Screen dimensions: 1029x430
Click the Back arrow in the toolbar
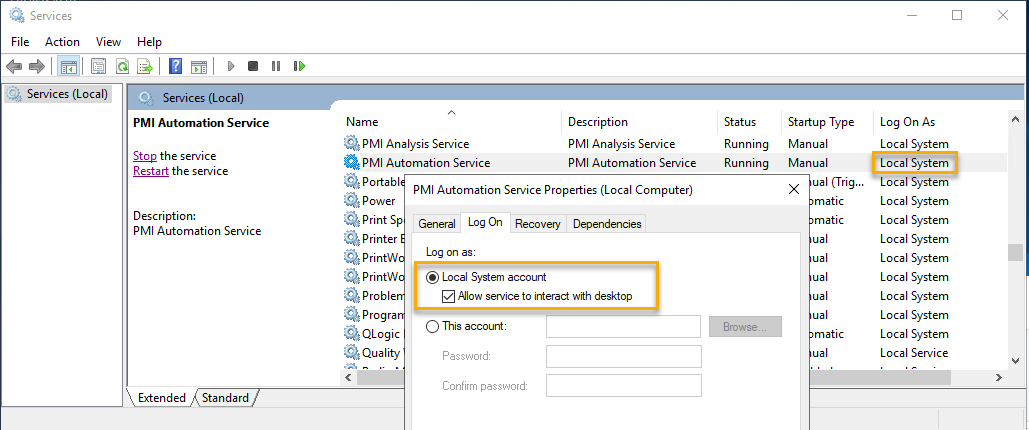click(x=14, y=66)
